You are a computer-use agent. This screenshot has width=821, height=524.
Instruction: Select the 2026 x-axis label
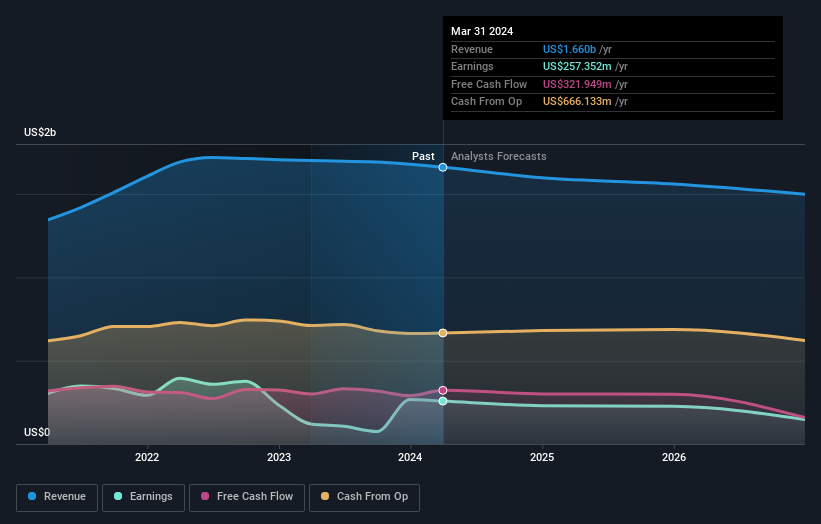tap(674, 457)
